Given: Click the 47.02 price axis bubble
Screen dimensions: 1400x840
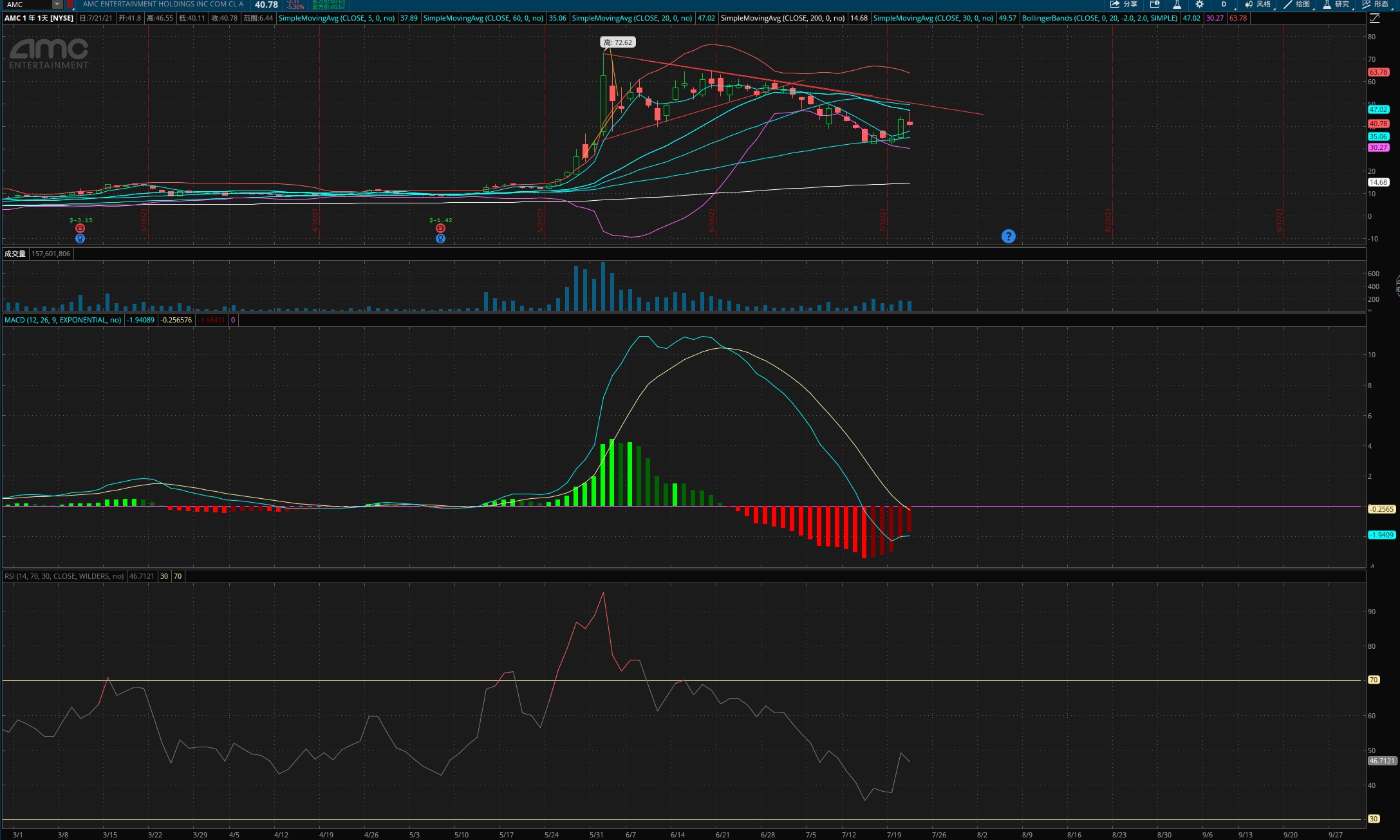Looking at the screenshot, I should pyautogui.click(x=1378, y=109).
